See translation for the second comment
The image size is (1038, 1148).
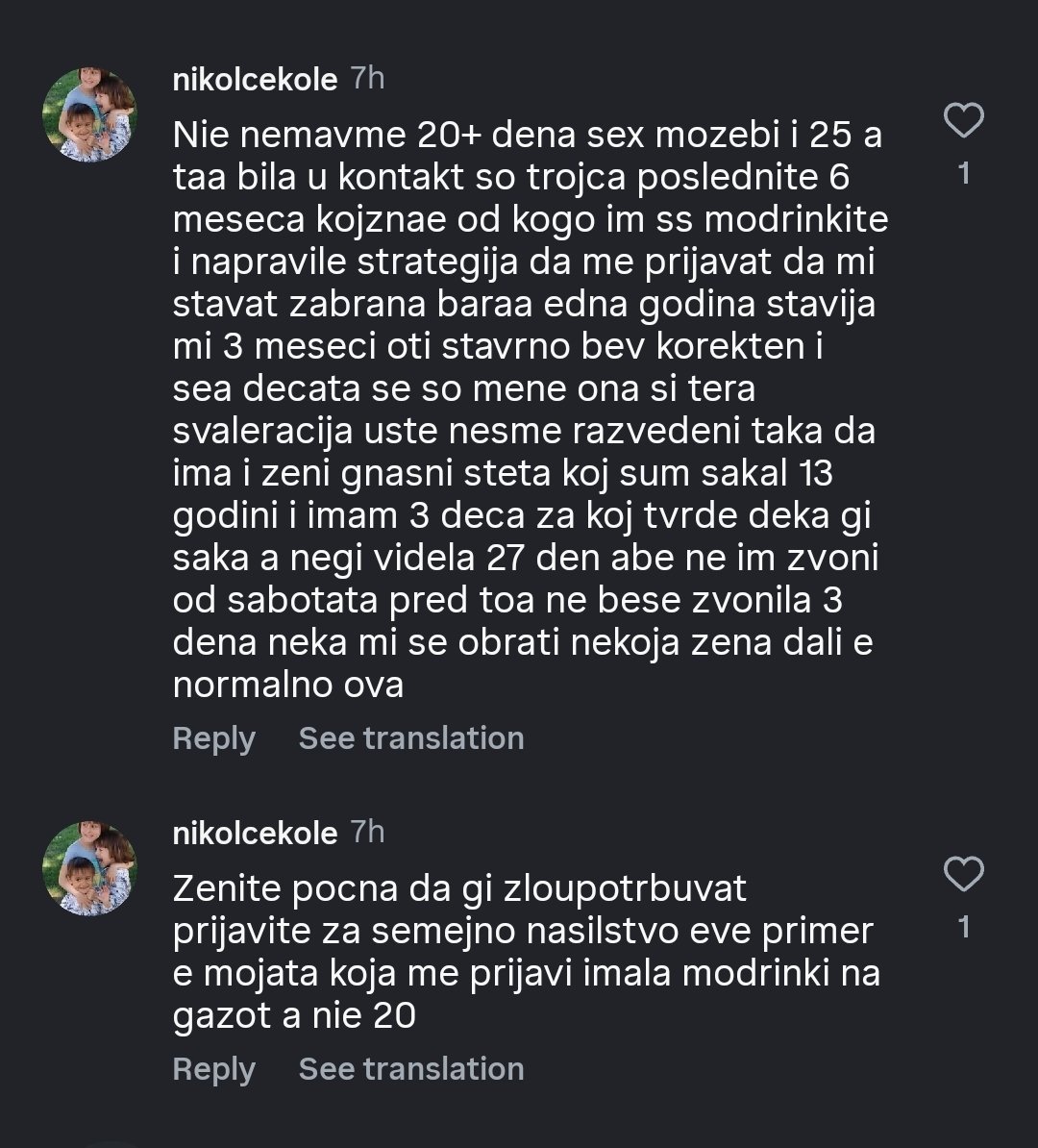(x=411, y=1069)
